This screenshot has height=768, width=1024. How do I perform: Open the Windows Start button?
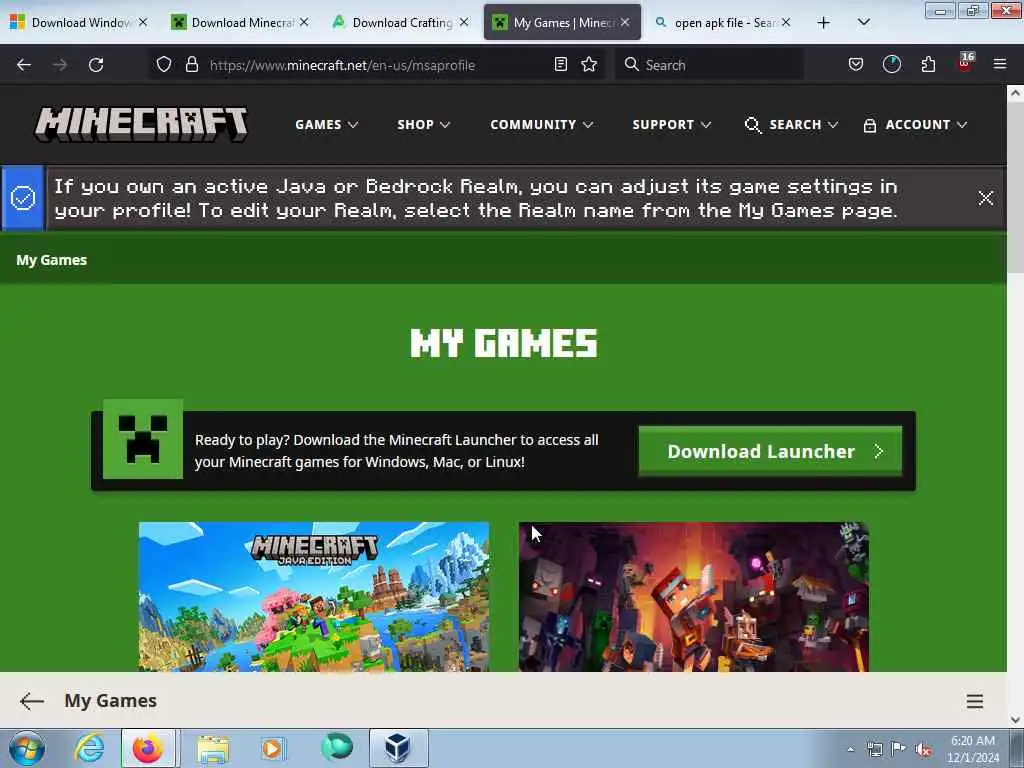(x=27, y=748)
